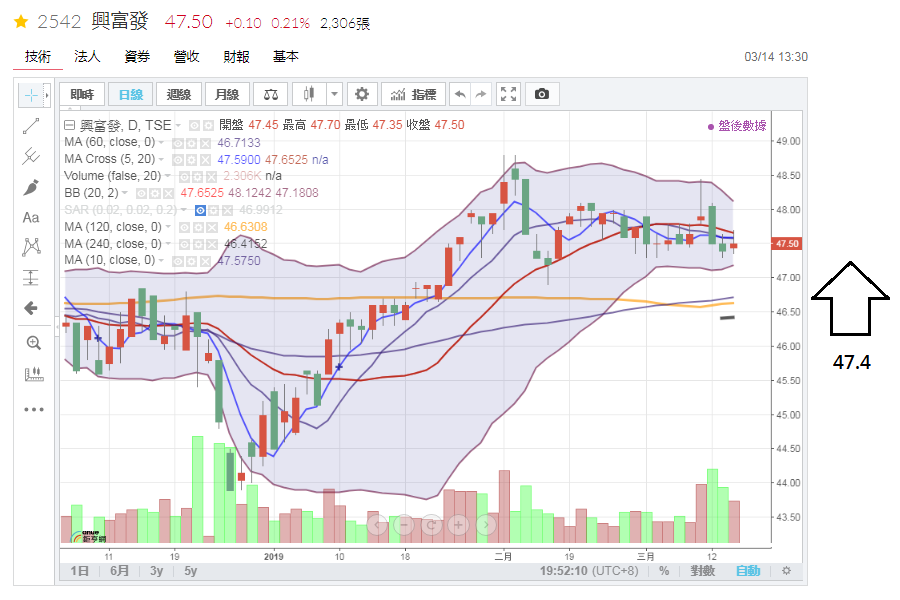Select the trend line drawing tool

(31, 125)
